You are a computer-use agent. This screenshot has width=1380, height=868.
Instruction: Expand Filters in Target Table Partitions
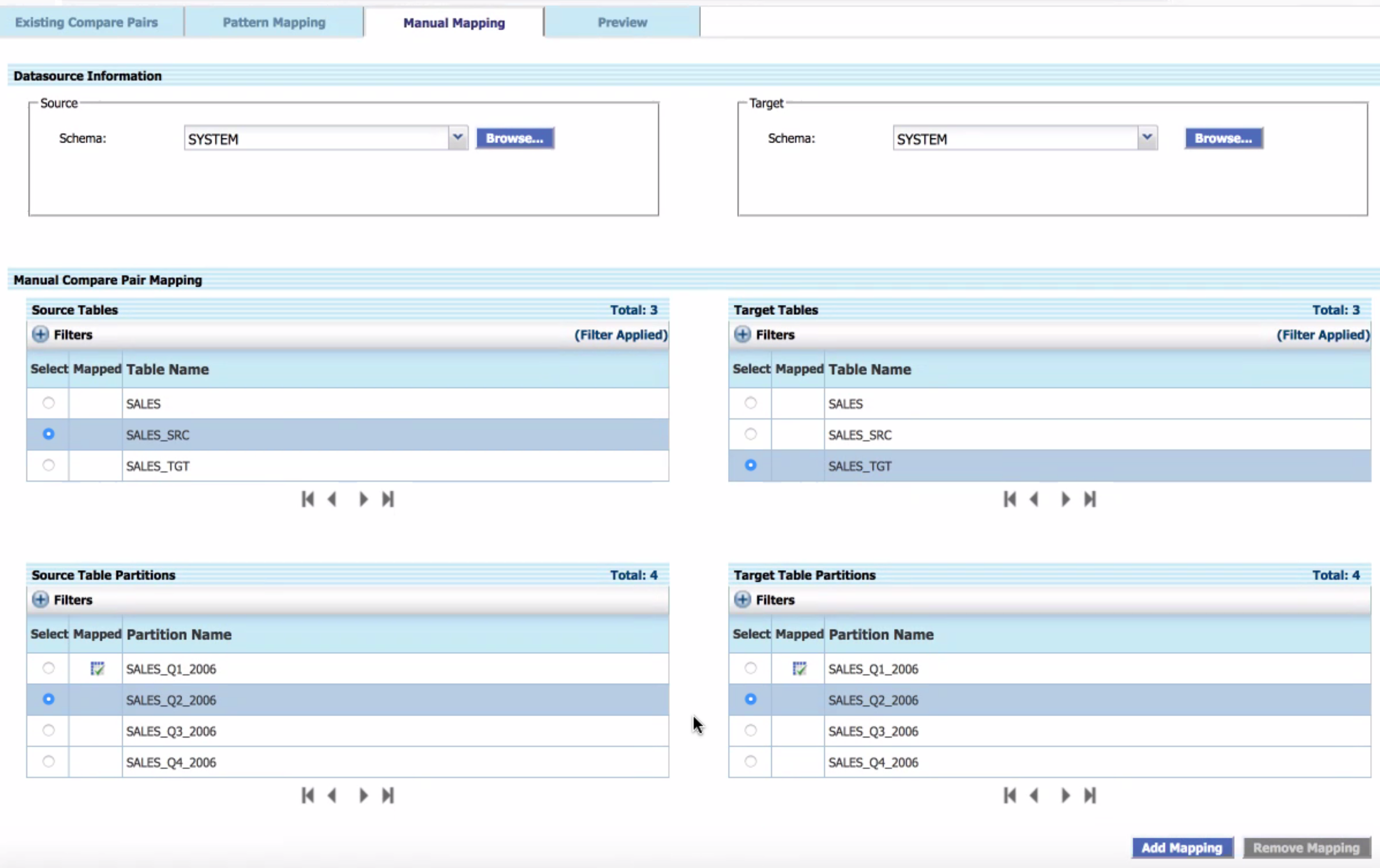(x=742, y=599)
